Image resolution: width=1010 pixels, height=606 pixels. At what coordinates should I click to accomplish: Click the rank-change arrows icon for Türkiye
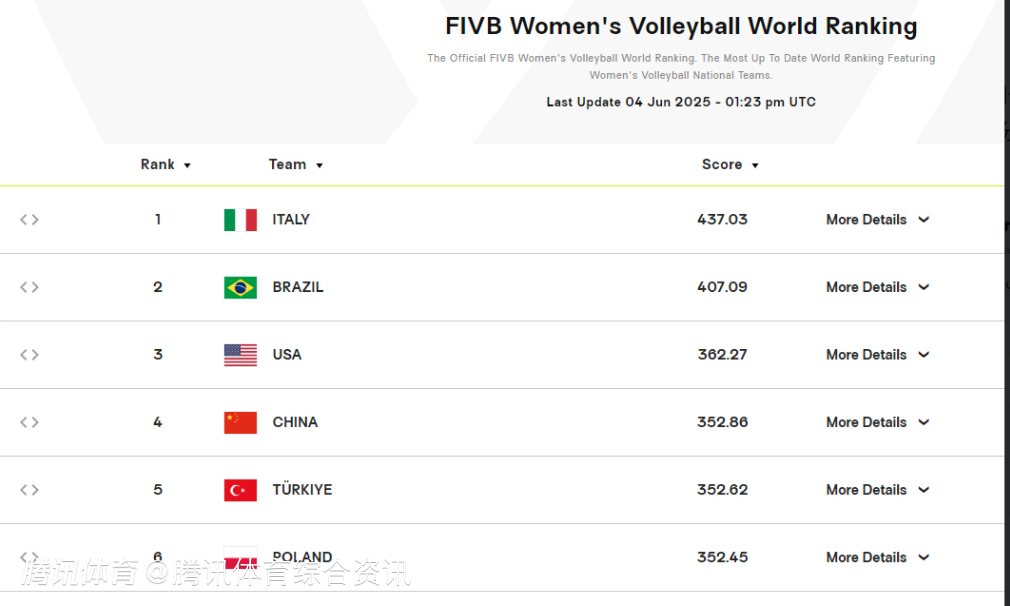click(x=29, y=490)
